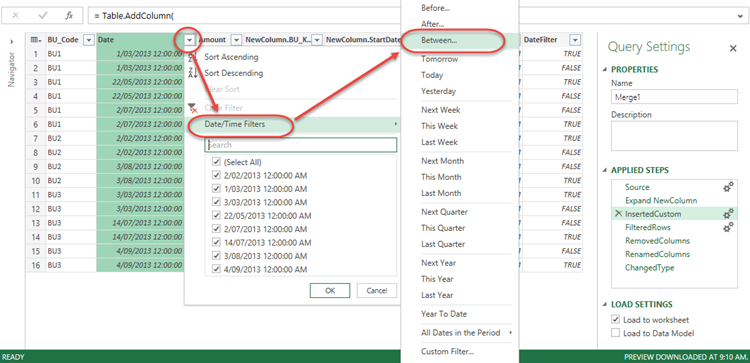Expand the Navigator pane arrow
Image resolution: width=750 pixels, height=363 pixels.
click(11, 42)
